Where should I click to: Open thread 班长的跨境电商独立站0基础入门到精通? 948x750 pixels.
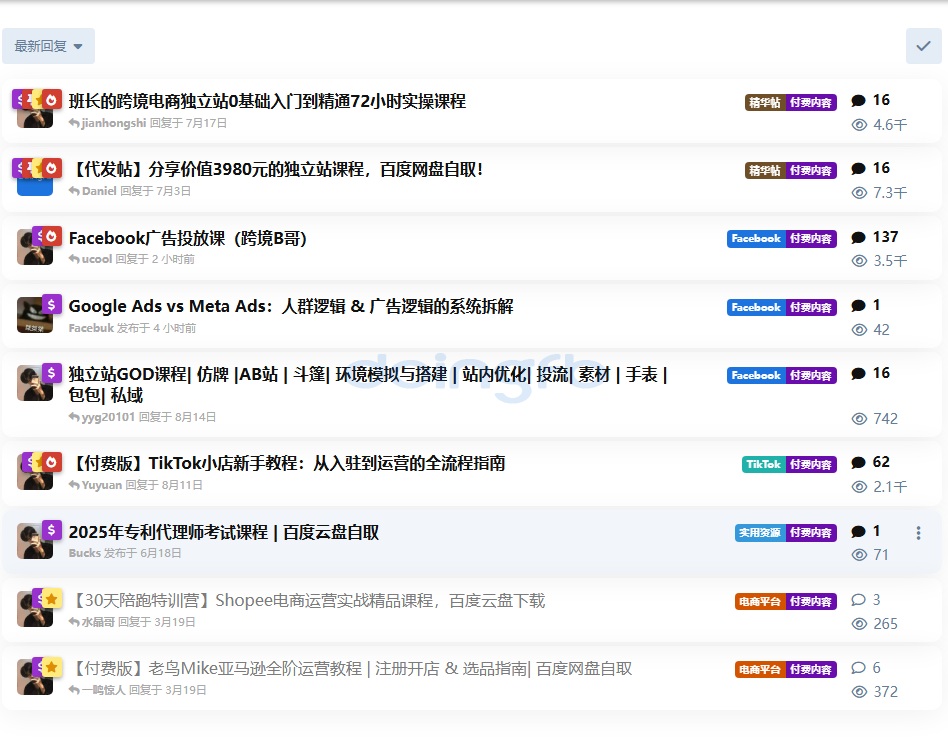click(267, 101)
